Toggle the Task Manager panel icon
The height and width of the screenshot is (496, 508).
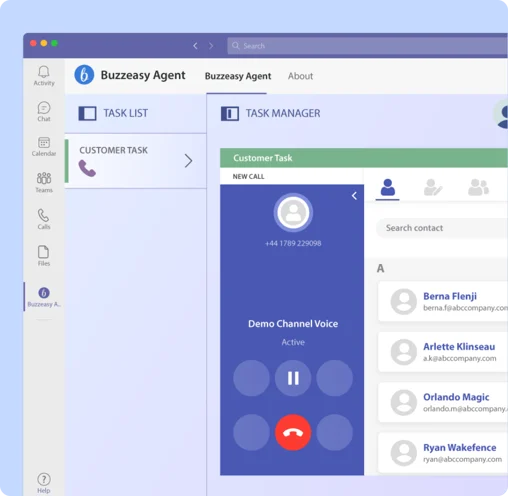click(x=230, y=113)
